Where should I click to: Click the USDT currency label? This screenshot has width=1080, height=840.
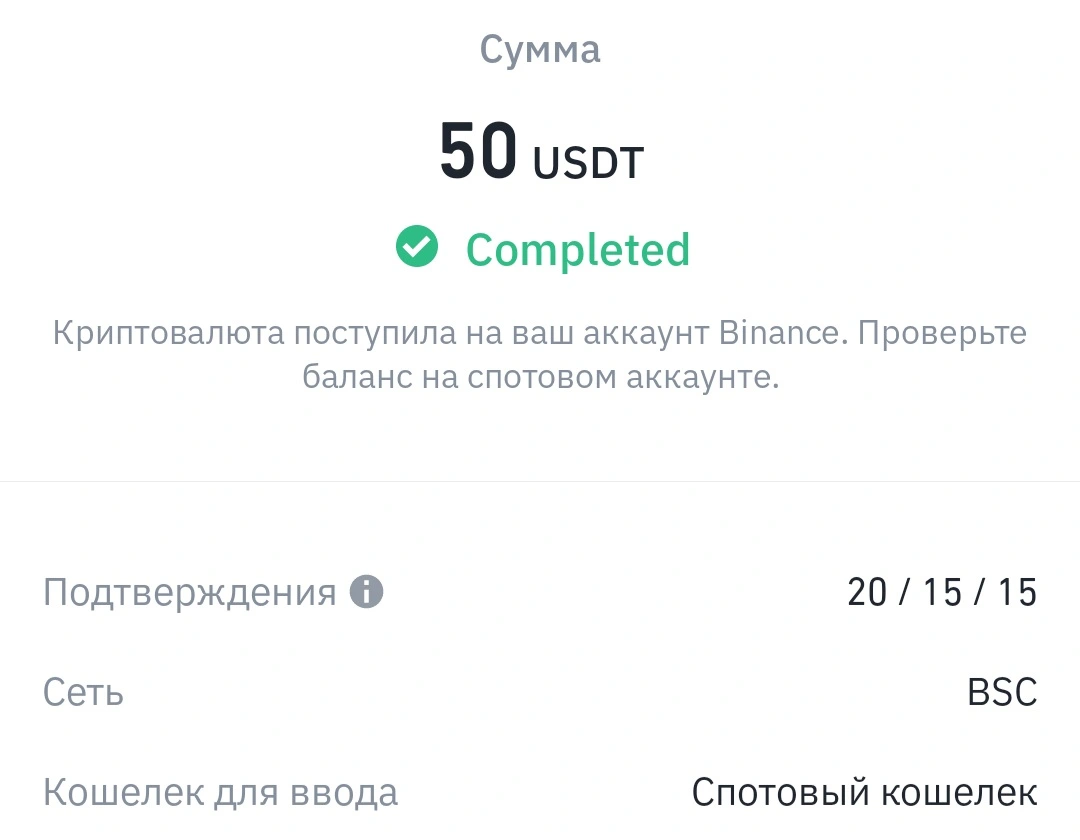[588, 162]
